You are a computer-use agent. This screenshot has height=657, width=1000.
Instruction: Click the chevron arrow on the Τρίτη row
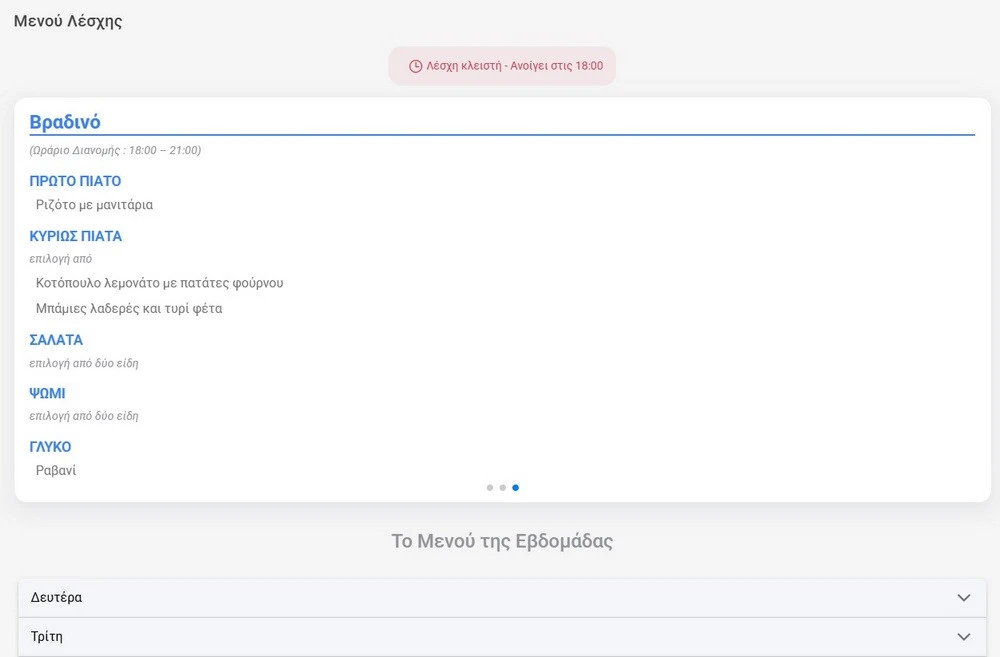point(963,636)
